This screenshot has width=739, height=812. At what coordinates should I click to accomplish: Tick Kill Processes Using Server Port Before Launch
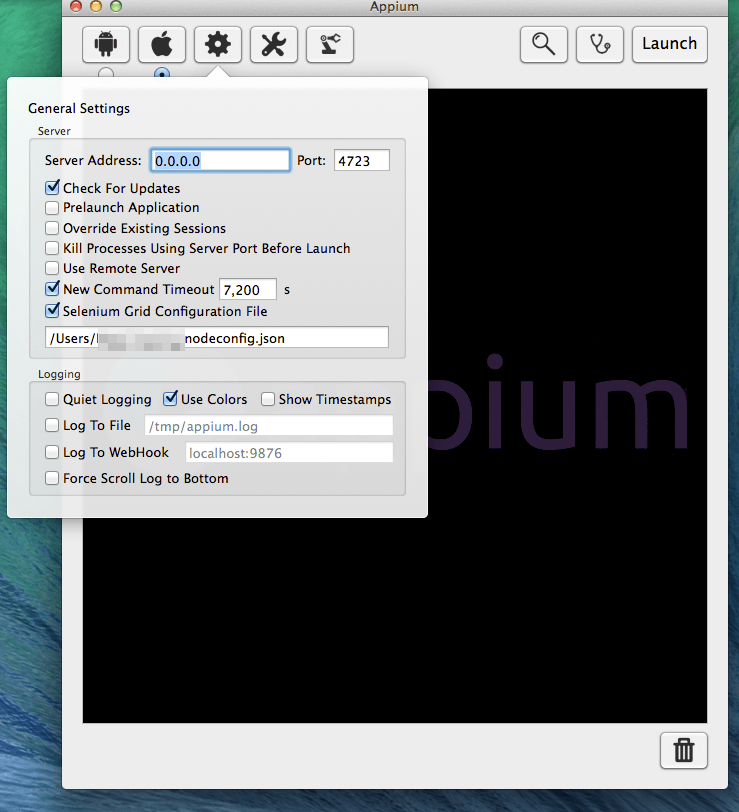52,249
